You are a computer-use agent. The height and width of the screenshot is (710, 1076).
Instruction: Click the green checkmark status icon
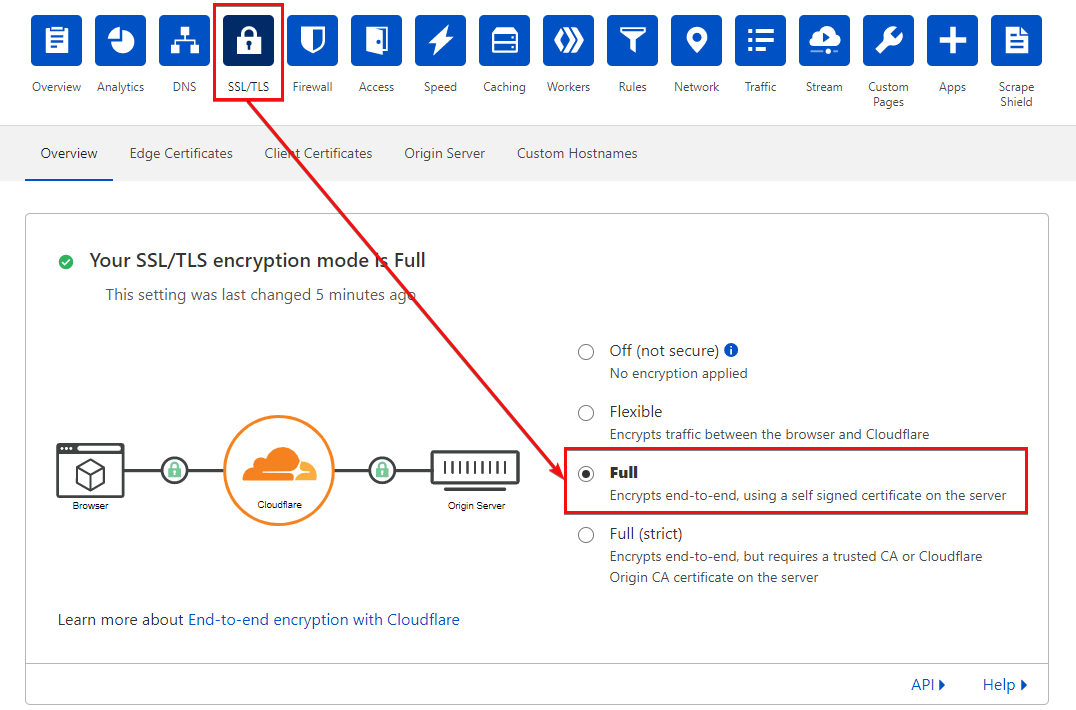pos(66,261)
